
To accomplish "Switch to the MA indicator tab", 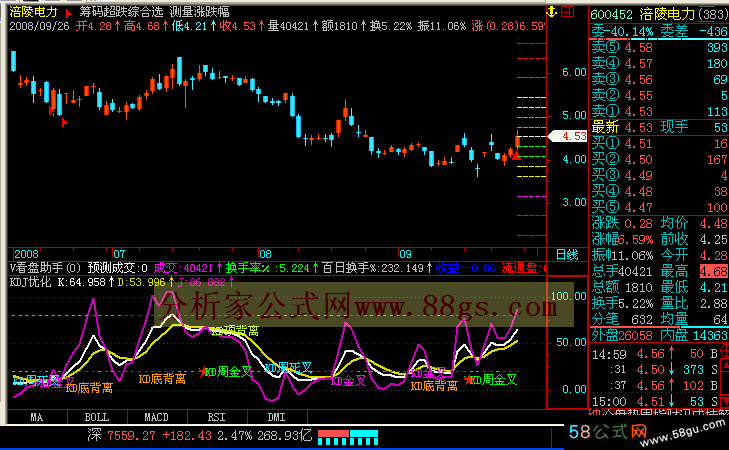I will click(37, 417).
